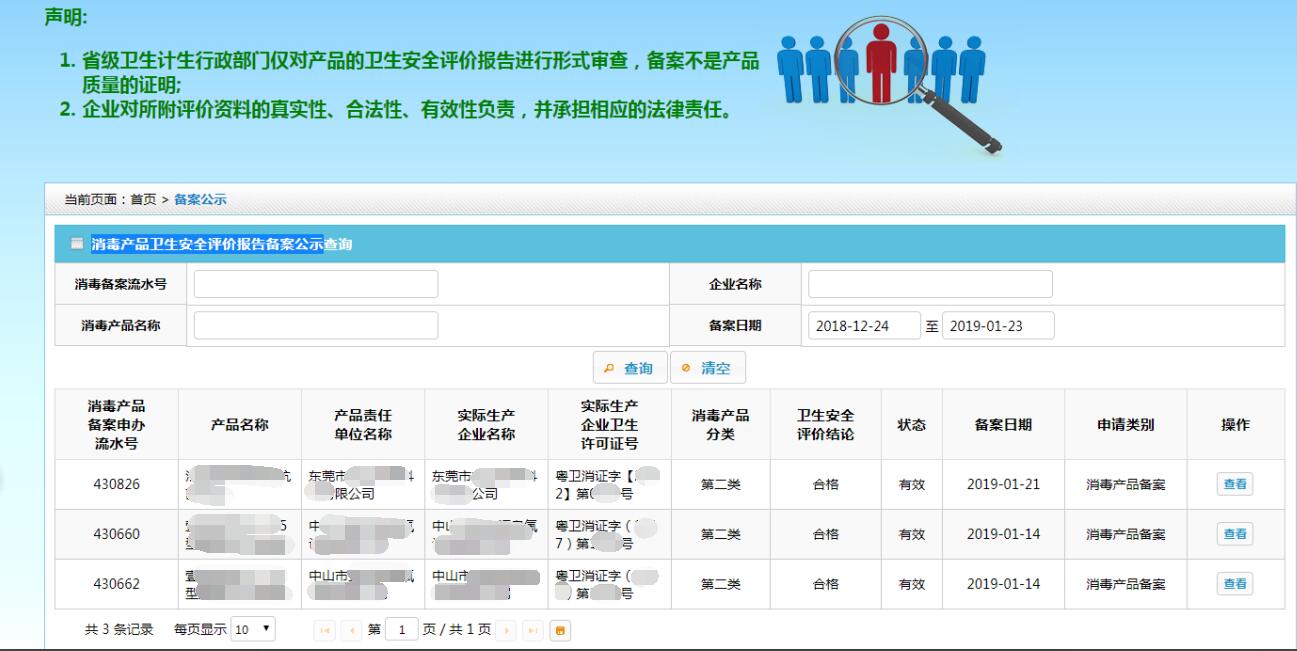
Task: Select the 消毒产品名称 input box
Action: click(316, 326)
